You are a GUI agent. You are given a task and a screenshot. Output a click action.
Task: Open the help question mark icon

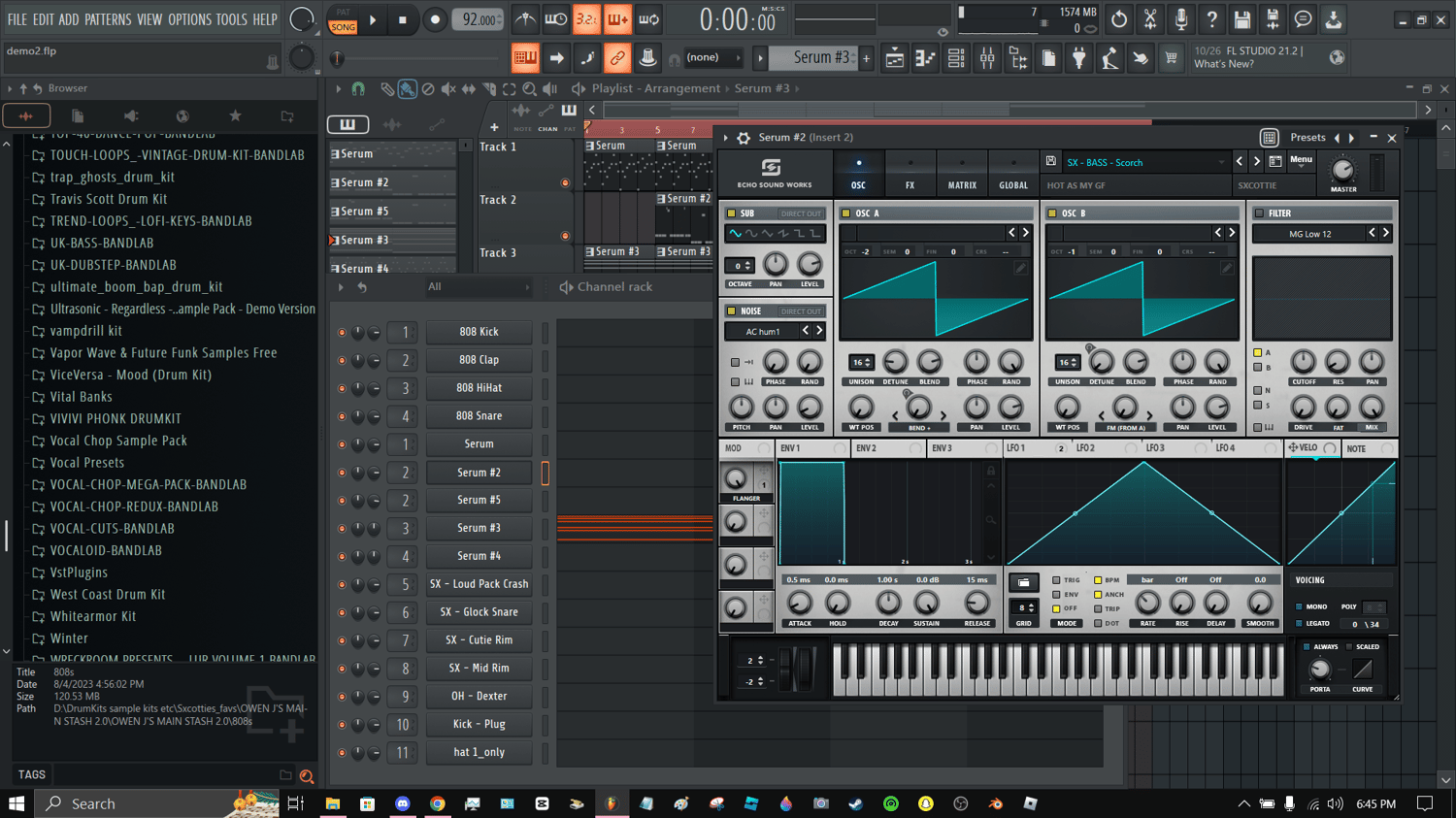pos(1211,19)
